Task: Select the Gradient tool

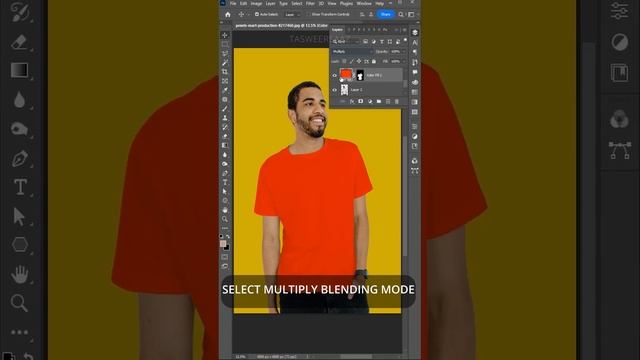Action: pyautogui.click(x=225, y=145)
